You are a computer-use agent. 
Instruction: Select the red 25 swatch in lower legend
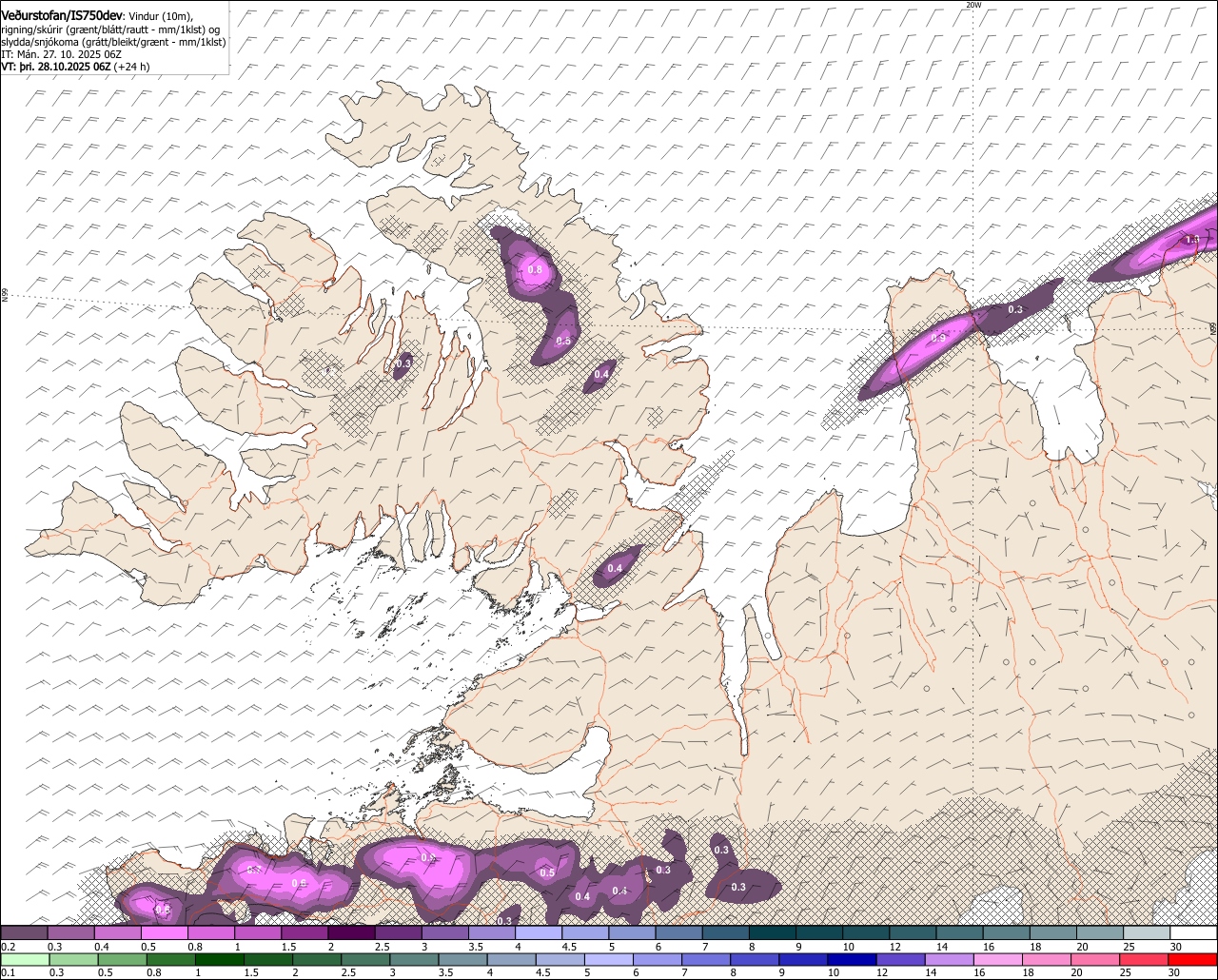tap(1145, 960)
